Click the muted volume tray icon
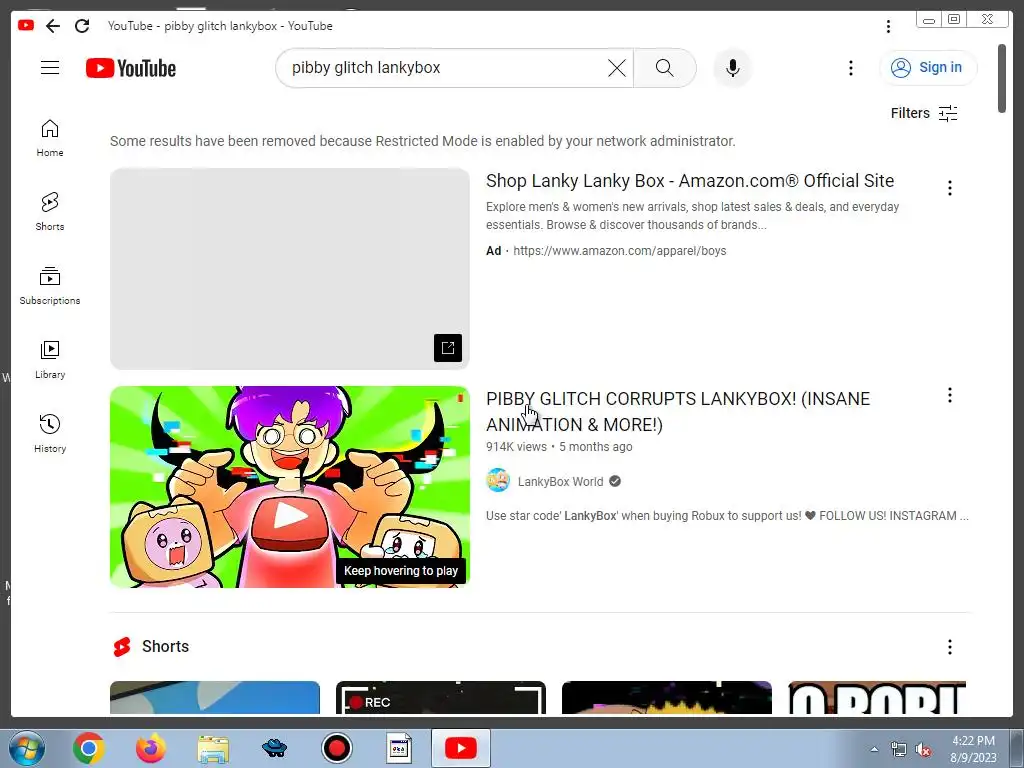 (922, 749)
